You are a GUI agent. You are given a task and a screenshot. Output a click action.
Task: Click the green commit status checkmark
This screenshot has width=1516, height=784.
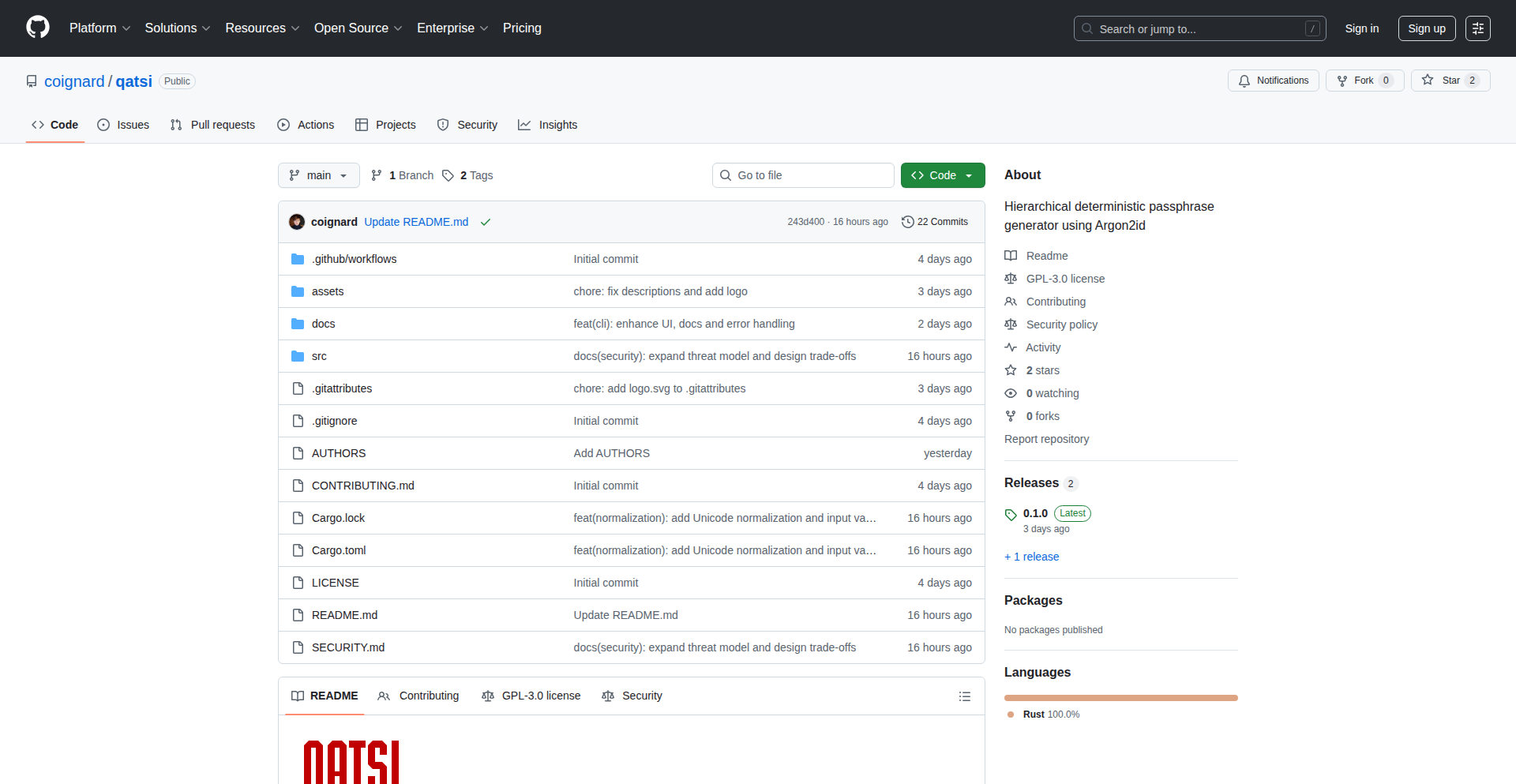click(x=486, y=222)
